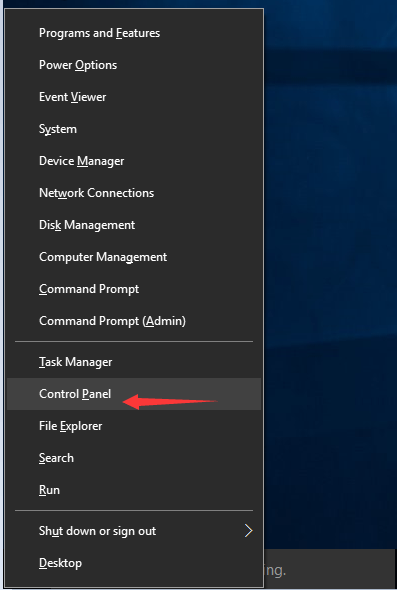Open Task Manager
The image size is (397, 590).
[x=134, y=362]
